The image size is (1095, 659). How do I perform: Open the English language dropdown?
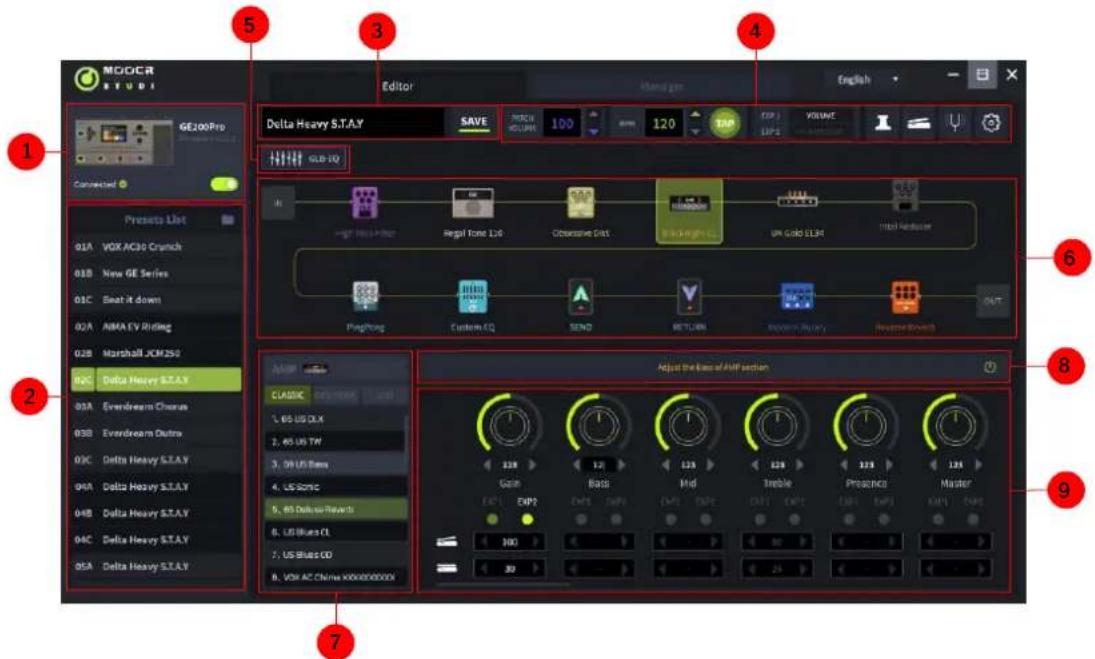[868, 80]
